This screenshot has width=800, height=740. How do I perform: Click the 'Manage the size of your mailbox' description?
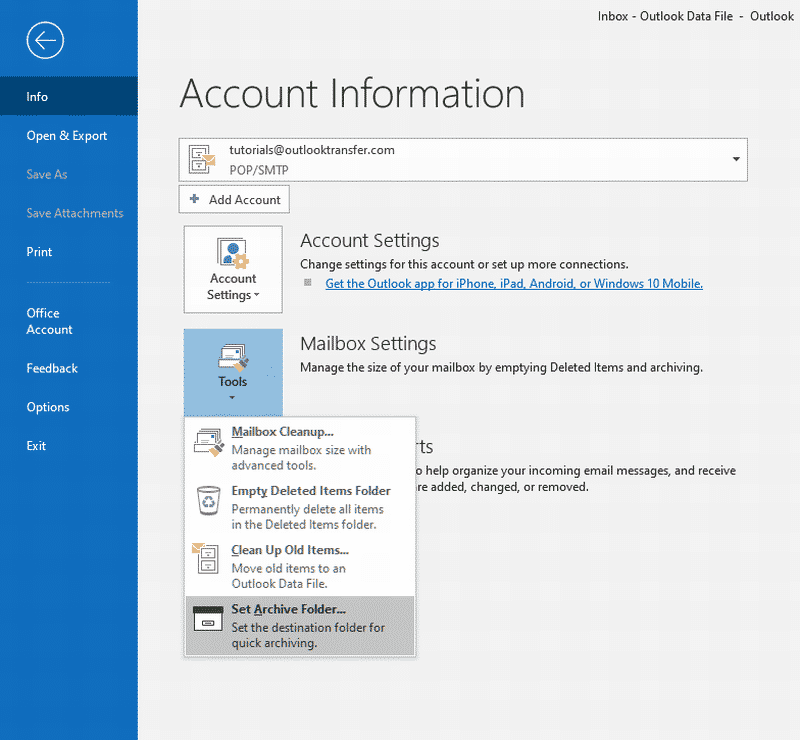(501, 367)
